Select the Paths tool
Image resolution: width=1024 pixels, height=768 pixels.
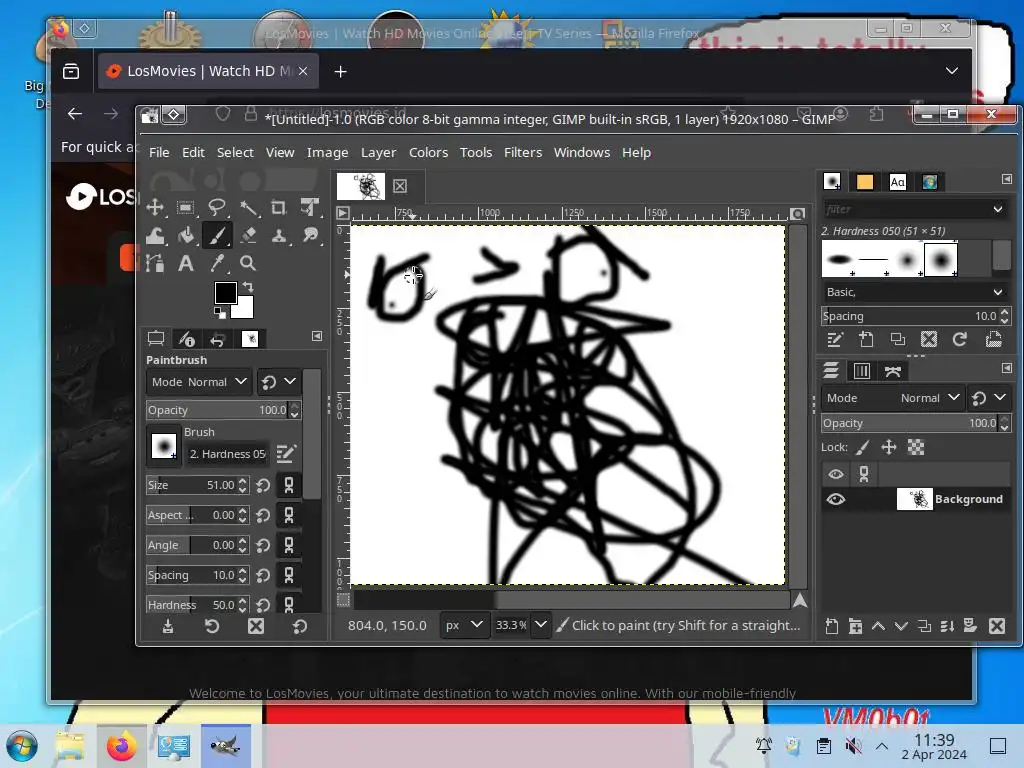pyautogui.click(x=155, y=263)
